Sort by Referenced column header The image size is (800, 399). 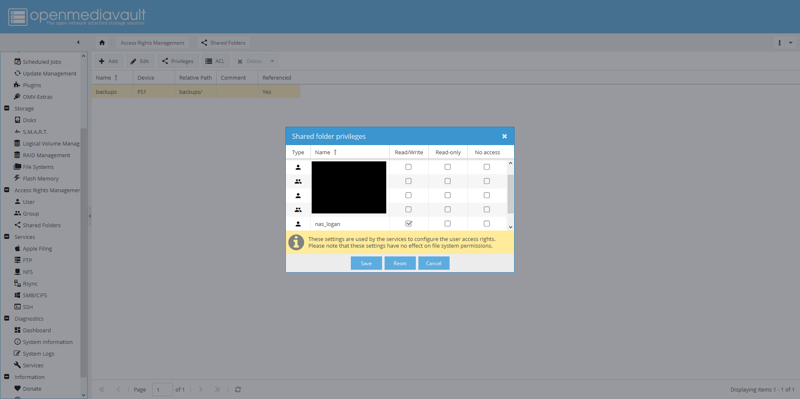click(x=279, y=78)
